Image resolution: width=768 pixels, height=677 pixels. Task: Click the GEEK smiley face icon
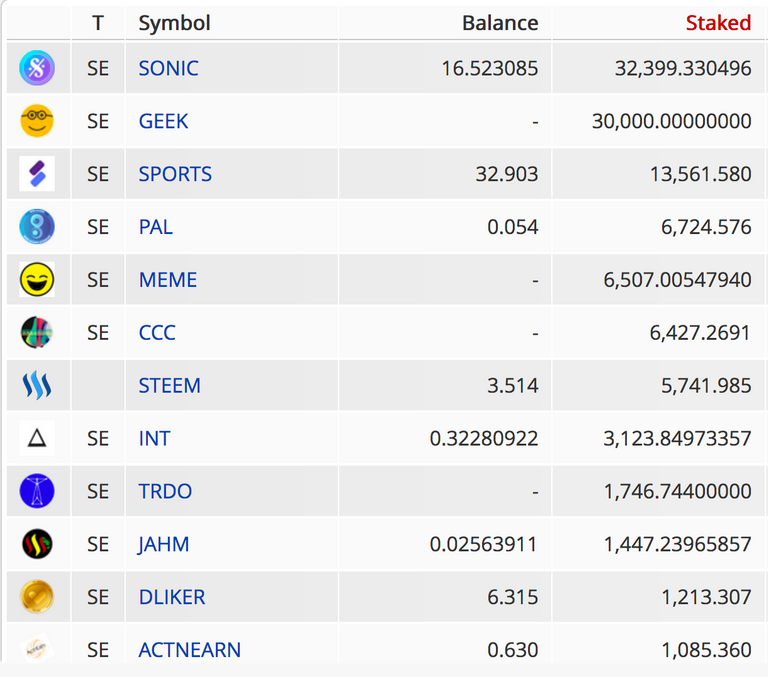coord(37,121)
